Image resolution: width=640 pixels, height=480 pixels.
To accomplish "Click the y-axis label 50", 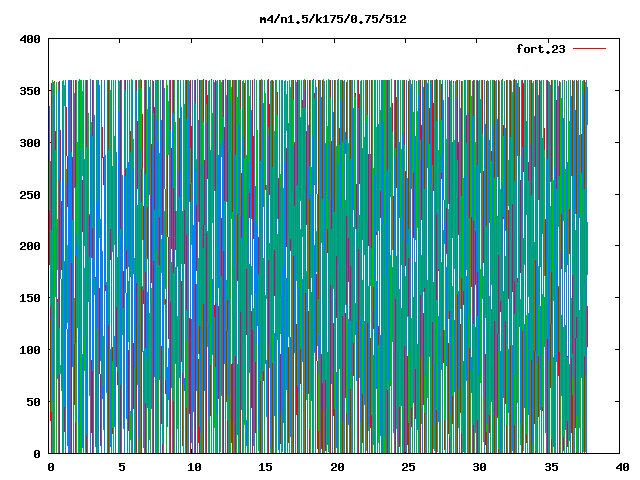I will (33, 402).
